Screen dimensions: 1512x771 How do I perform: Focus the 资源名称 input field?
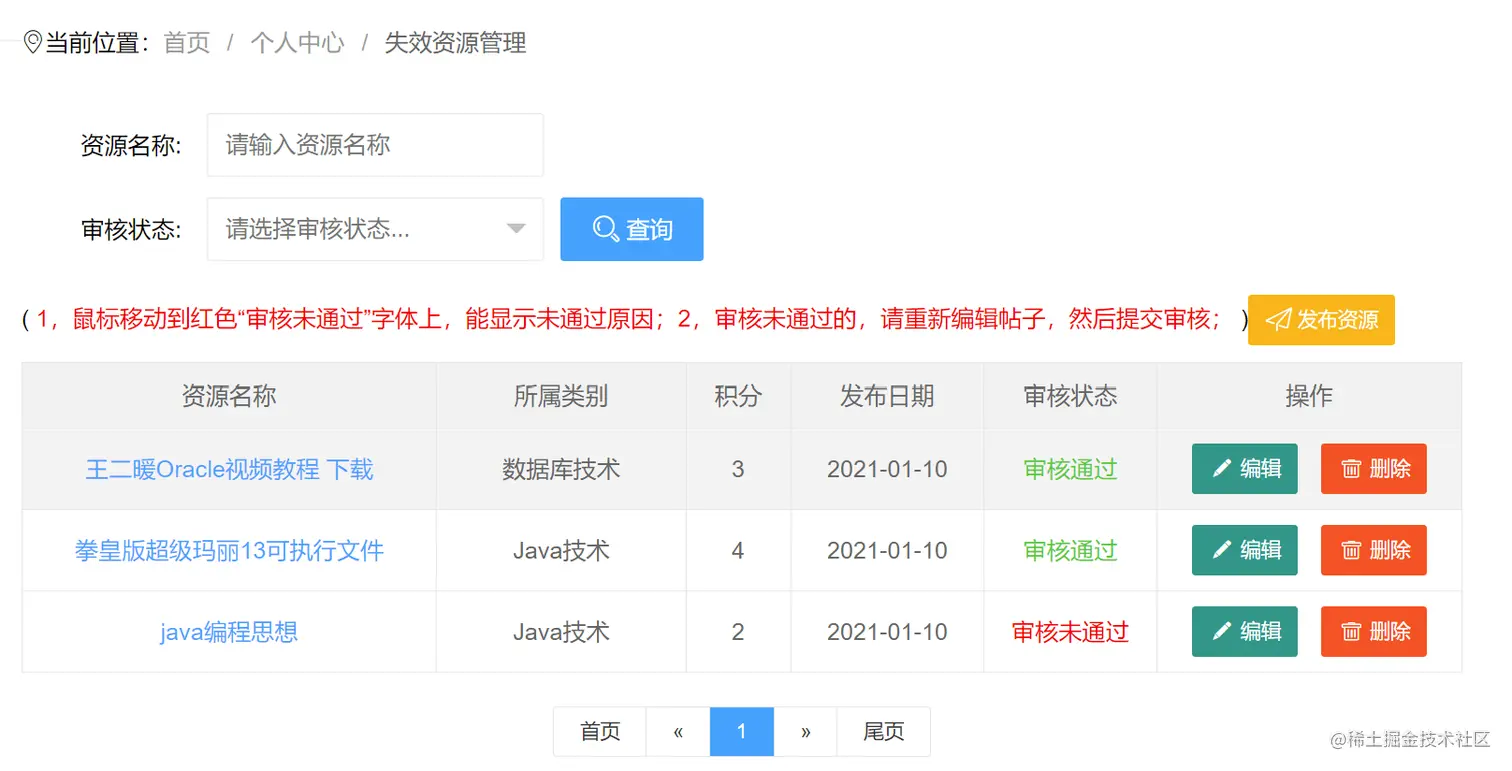[x=375, y=145]
